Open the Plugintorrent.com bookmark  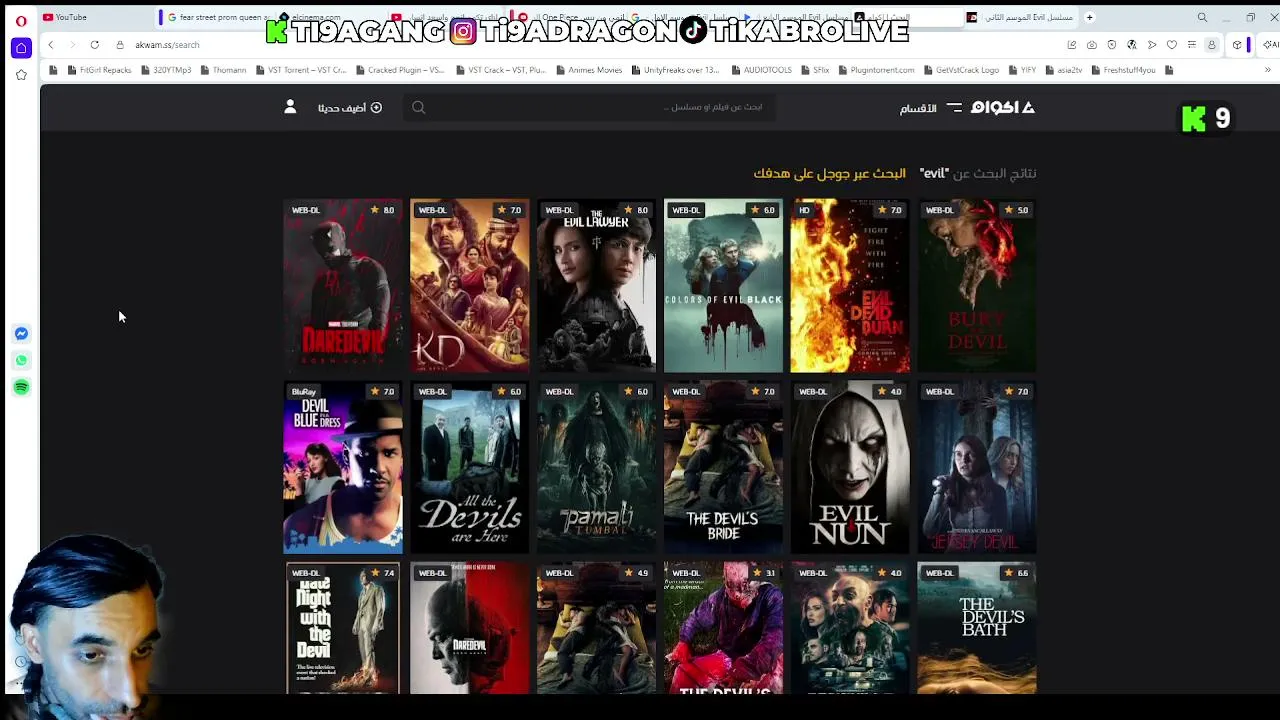(876, 70)
